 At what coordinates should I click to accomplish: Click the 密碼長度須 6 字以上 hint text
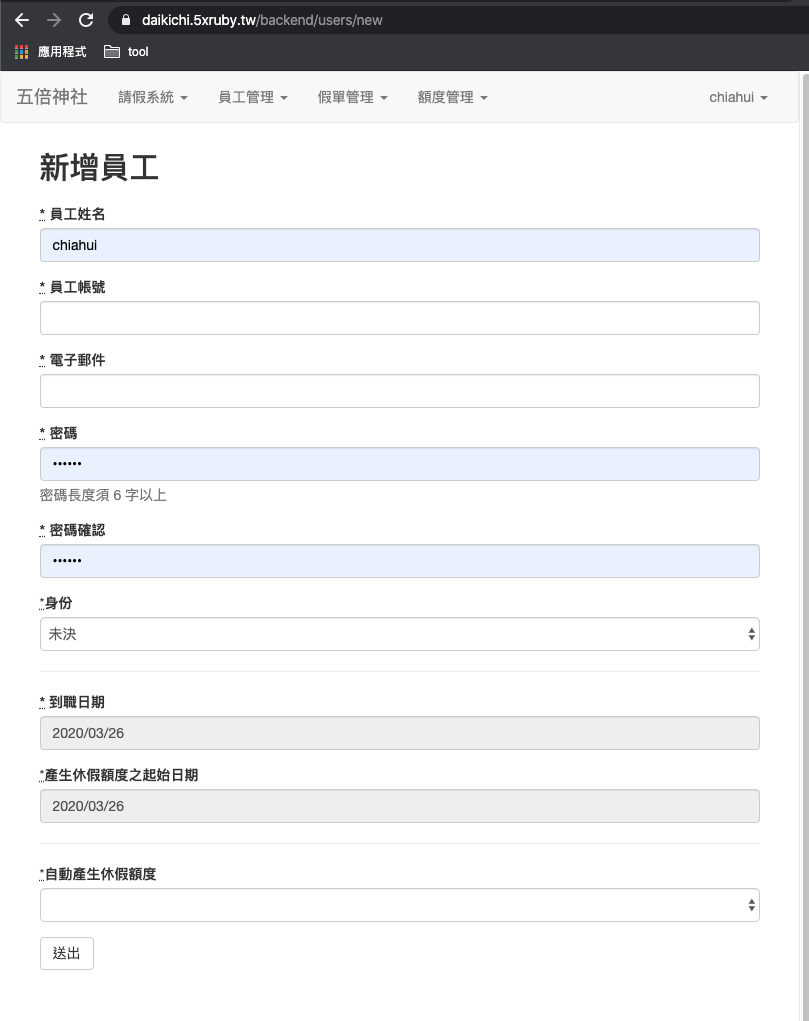point(103,496)
